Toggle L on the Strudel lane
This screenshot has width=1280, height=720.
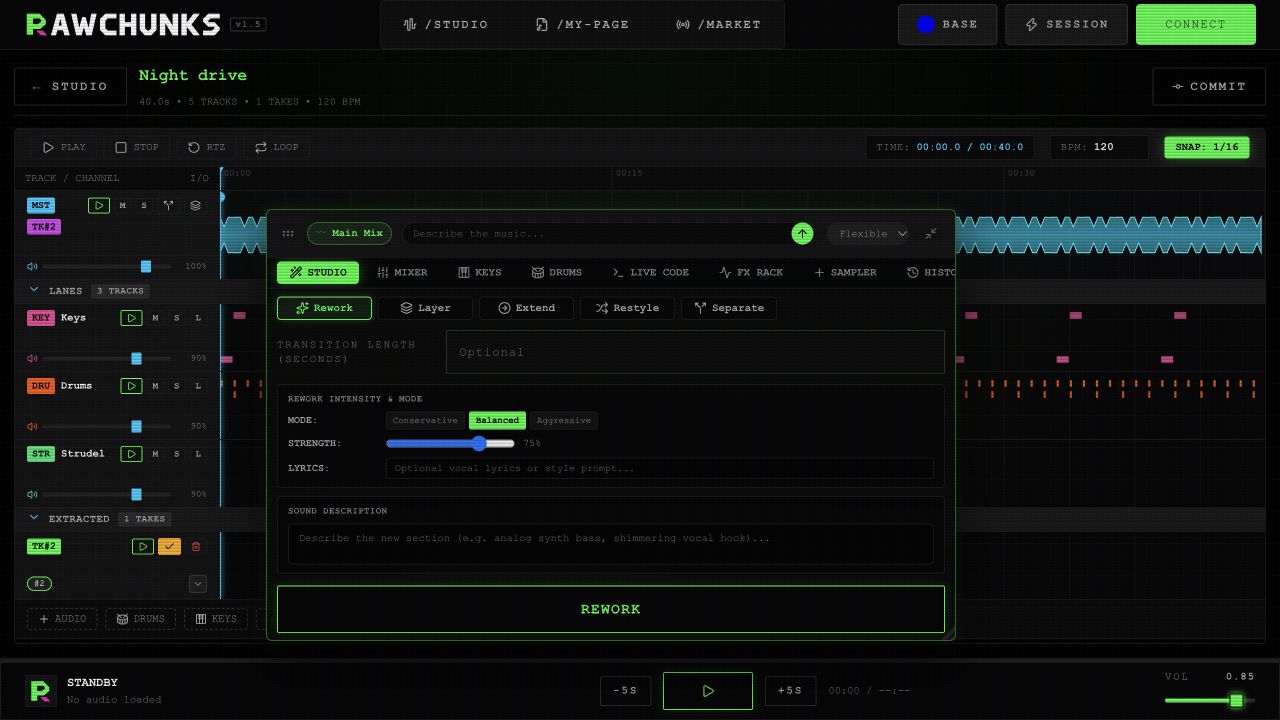click(198, 454)
